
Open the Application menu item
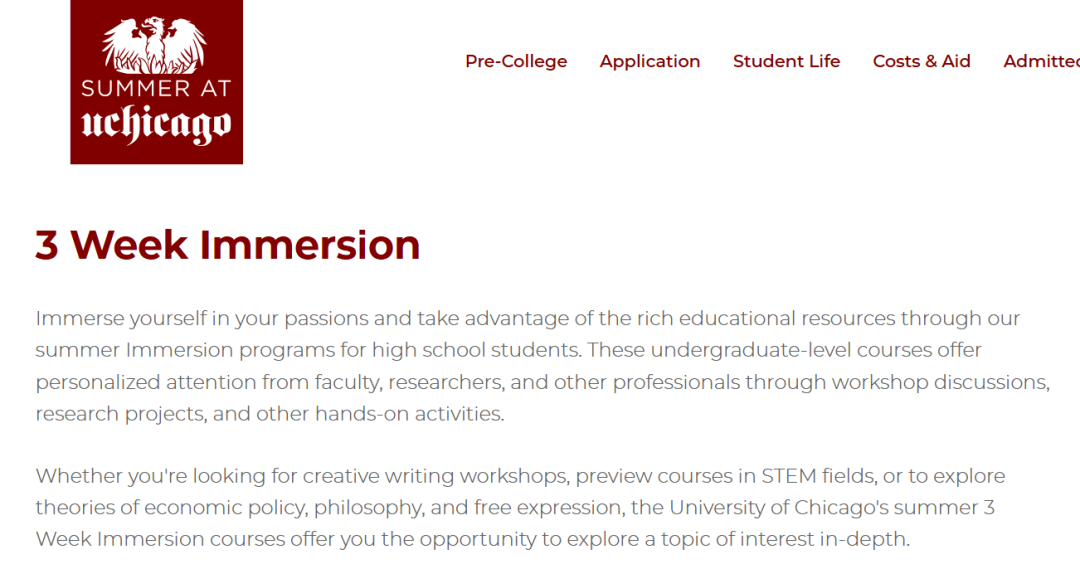click(x=650, y=61)
